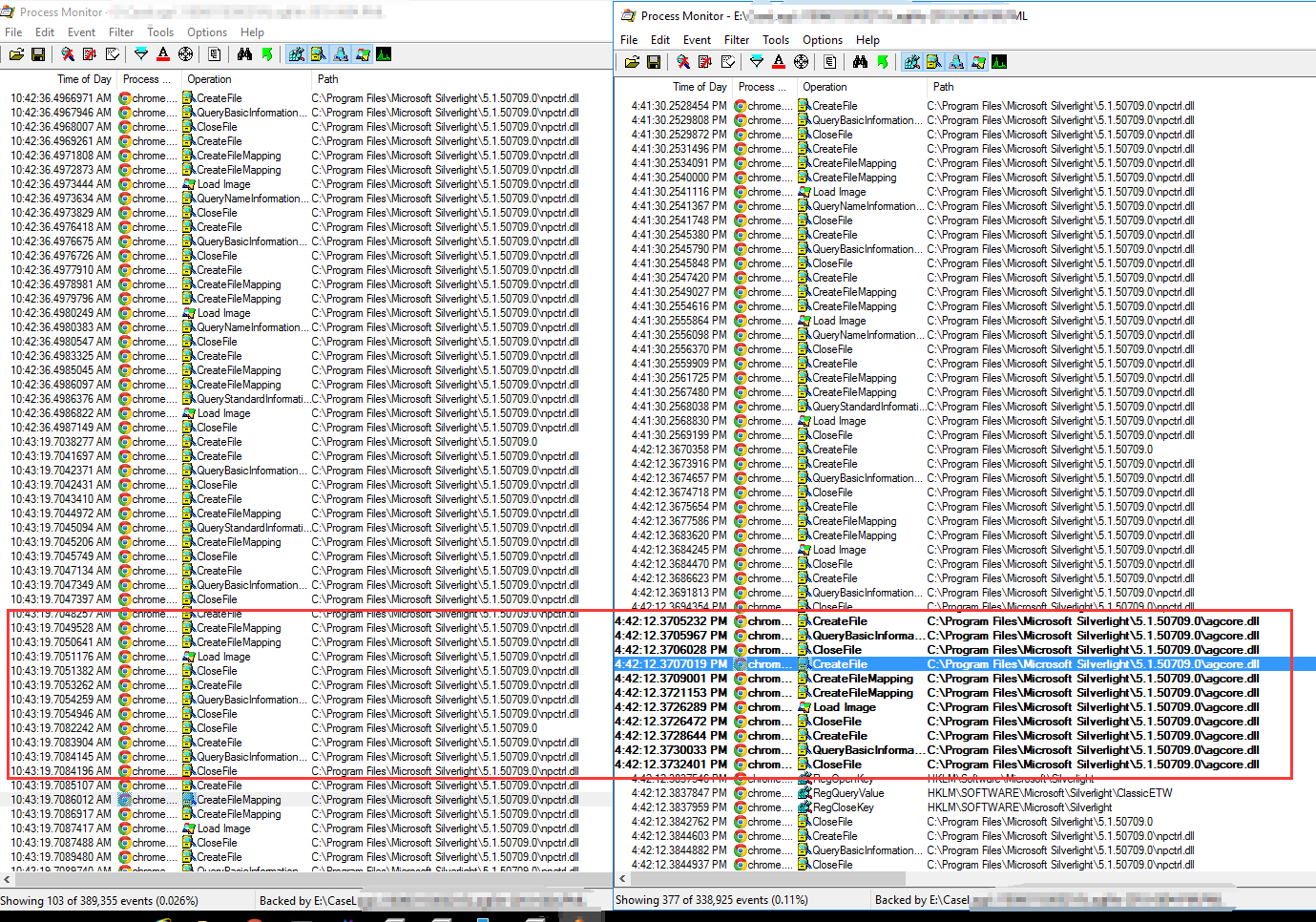Screen dimensions: 1316x922
Task: Toggle autoscroll in left Process Monitor window
Action: tap(90, 54)
